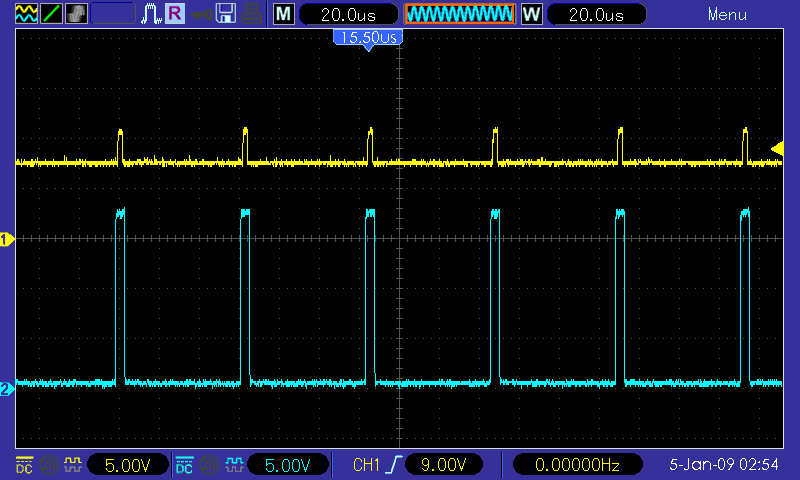Click the rising edge trigger slope icon

pos(394,465)
